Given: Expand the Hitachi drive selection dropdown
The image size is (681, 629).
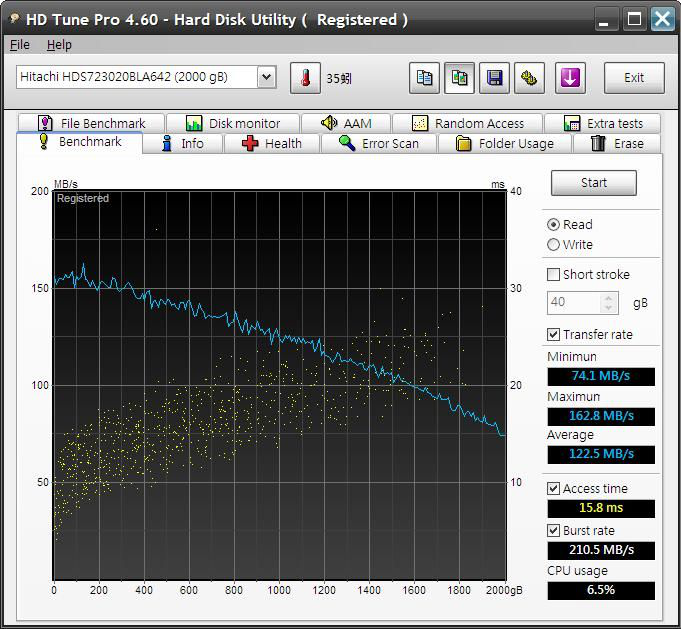Looking at the screenshot, I should point(267,77).
